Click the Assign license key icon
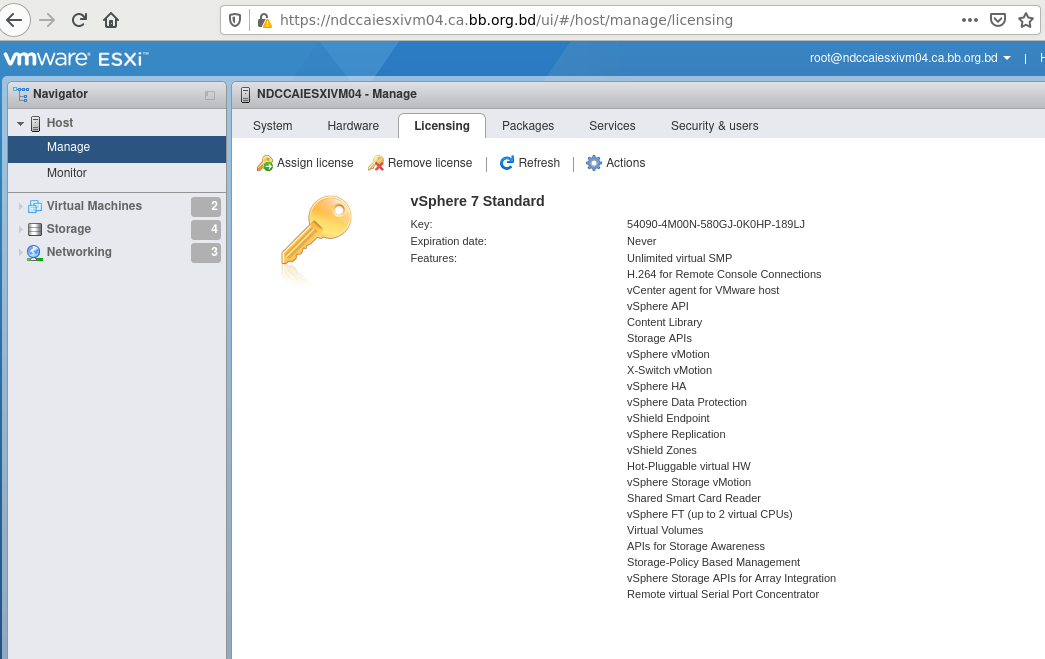The image size is (1045, 659). pyautogui.click(x=265, y=163)
